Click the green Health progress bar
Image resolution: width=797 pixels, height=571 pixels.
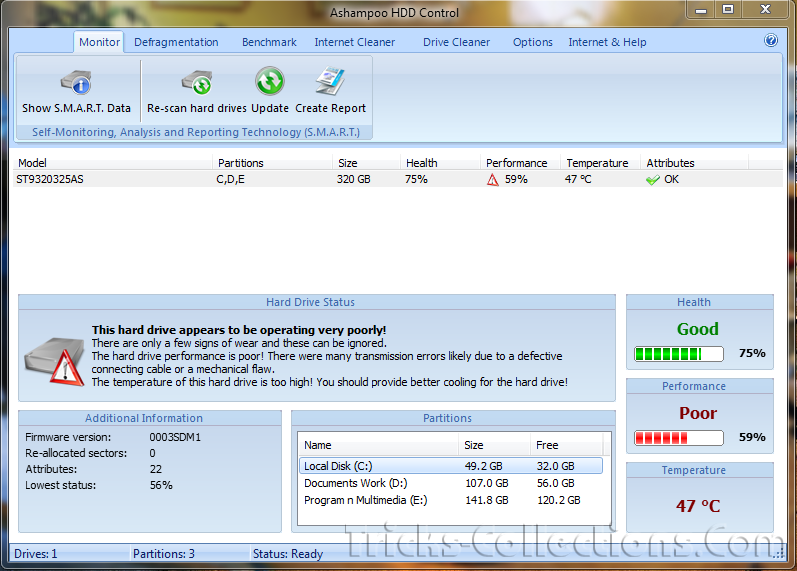coord(679,353)
